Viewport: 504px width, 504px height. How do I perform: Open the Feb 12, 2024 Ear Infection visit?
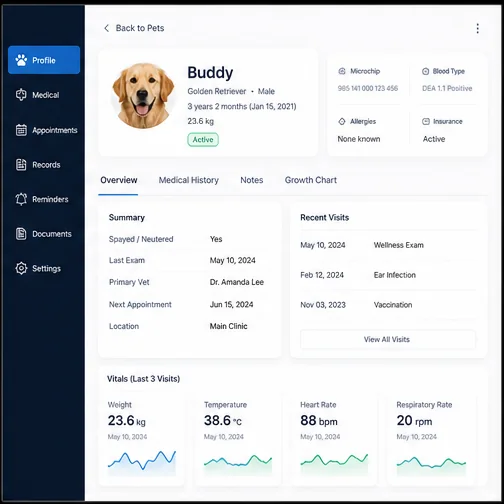tap(388, 275)
